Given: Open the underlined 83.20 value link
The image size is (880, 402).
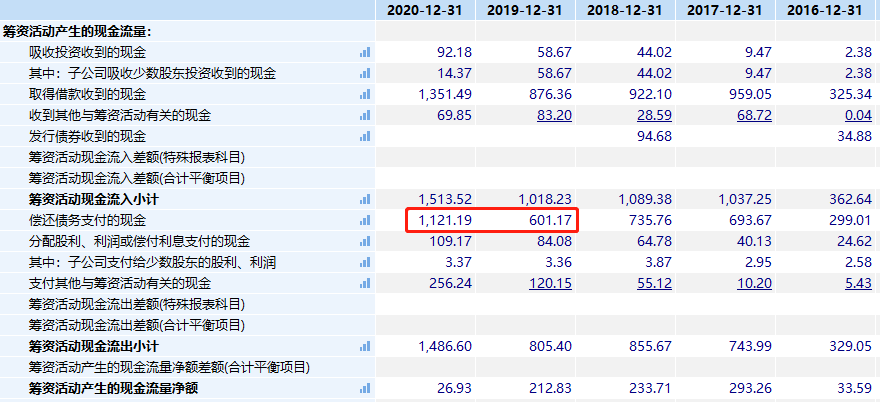Looking at the screenshot, I should coord(554,115).
